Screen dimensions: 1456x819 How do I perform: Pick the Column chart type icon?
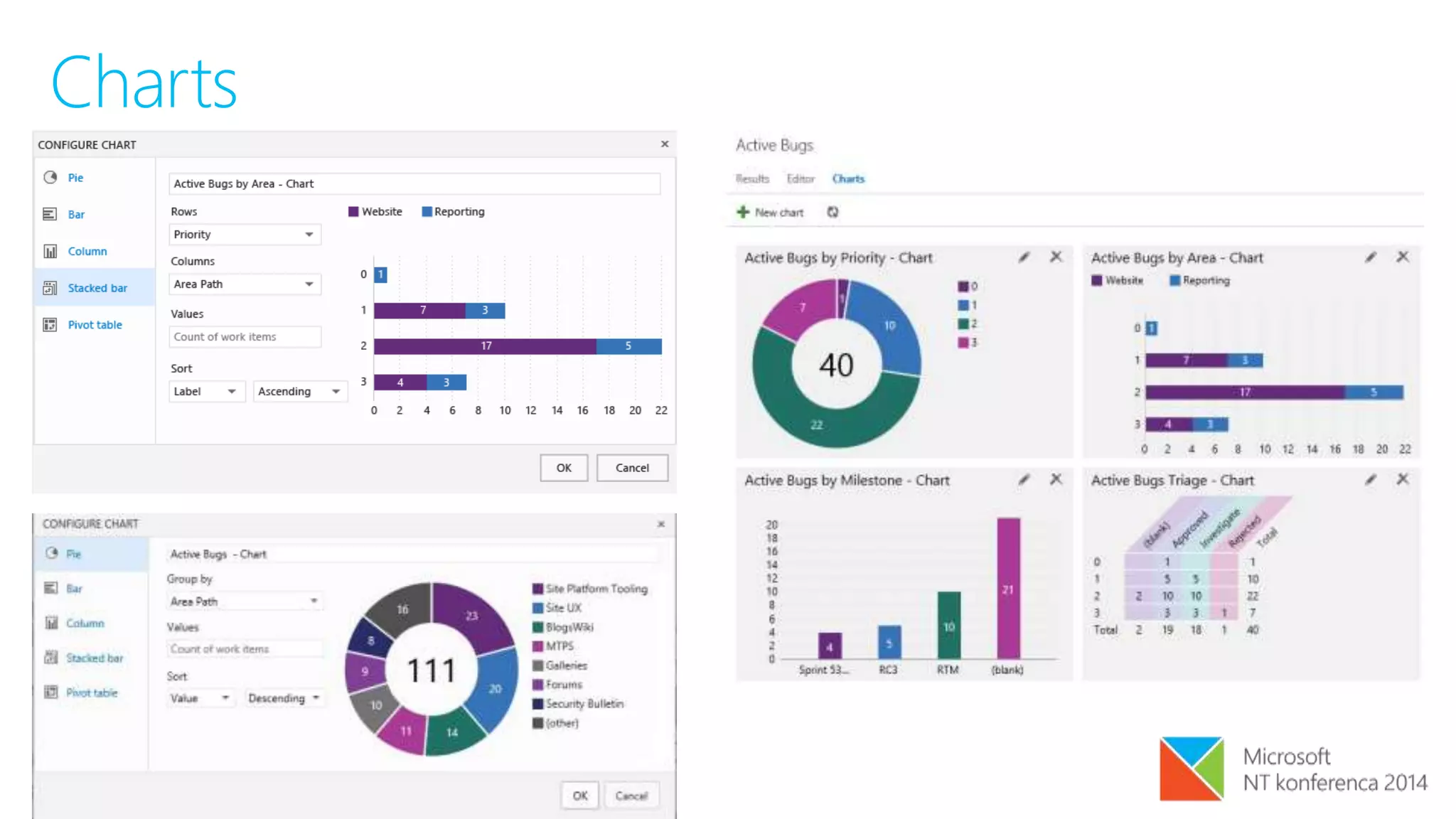click(x=50, y=252)
